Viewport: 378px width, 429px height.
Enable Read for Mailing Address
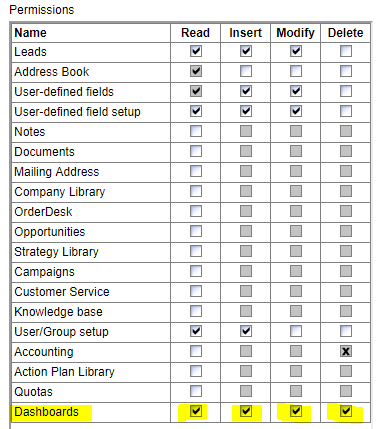click(196, 171)
